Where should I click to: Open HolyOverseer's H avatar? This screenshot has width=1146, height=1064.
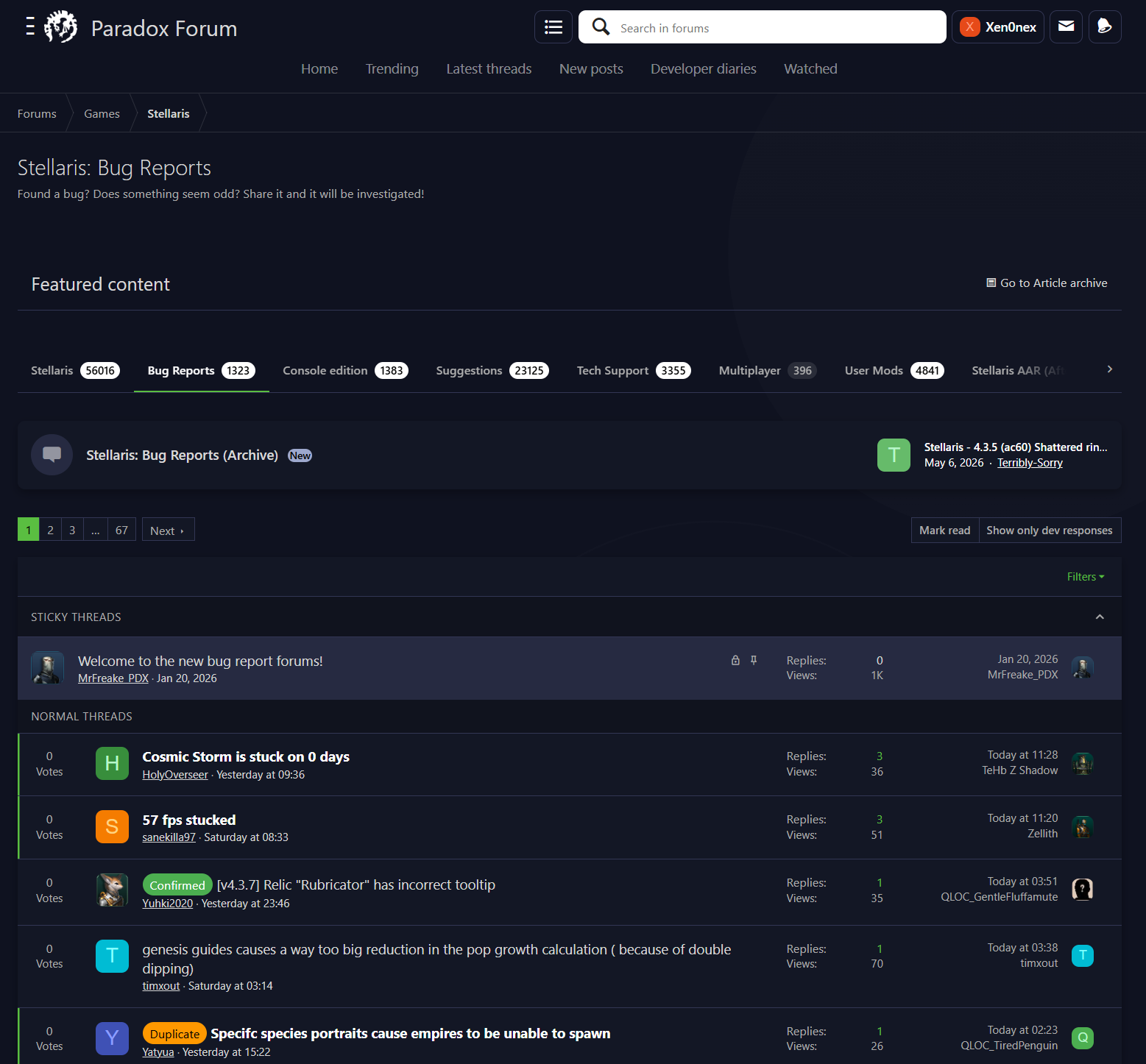(x=112, y=763)
